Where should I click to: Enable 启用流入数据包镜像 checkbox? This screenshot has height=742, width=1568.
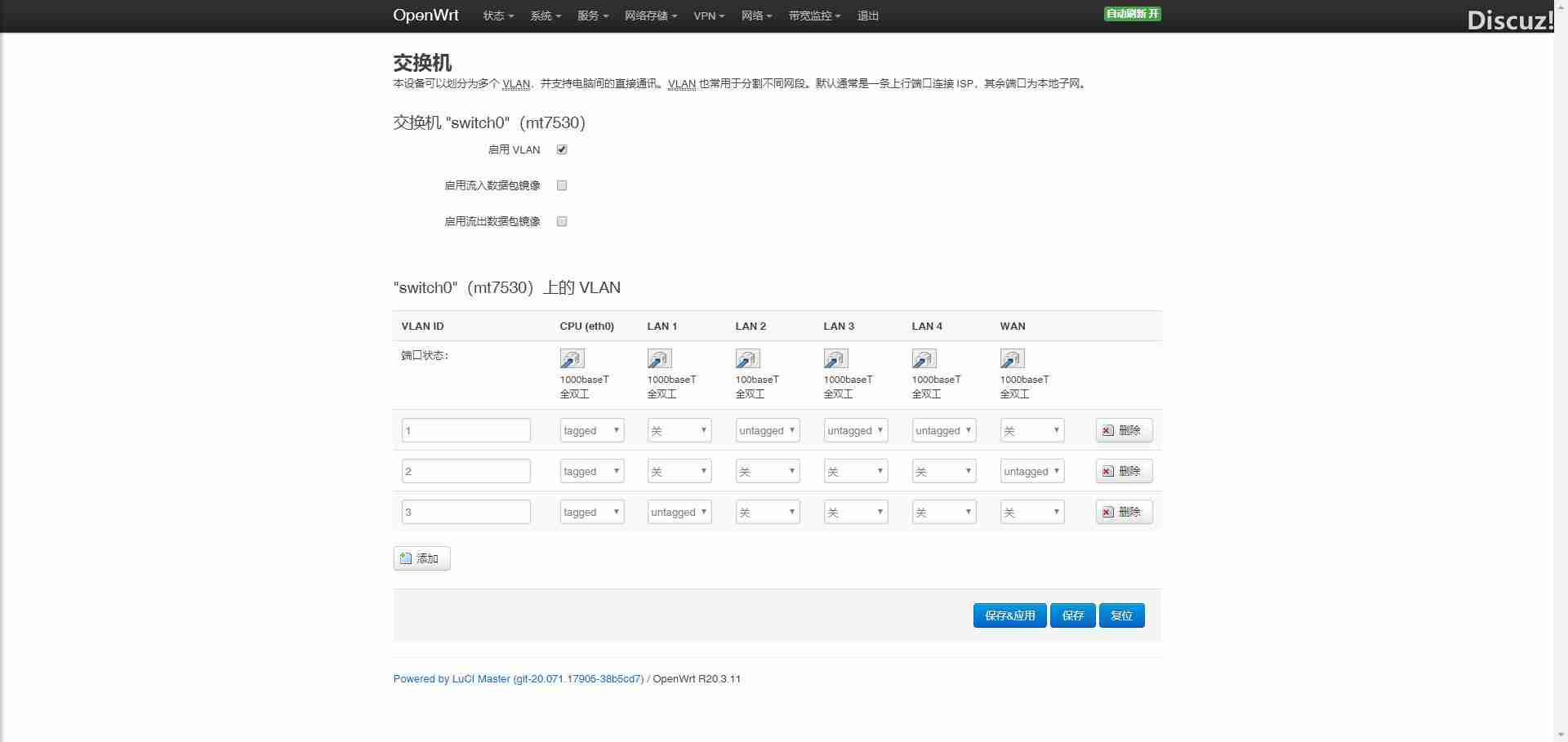pos(562,185)
